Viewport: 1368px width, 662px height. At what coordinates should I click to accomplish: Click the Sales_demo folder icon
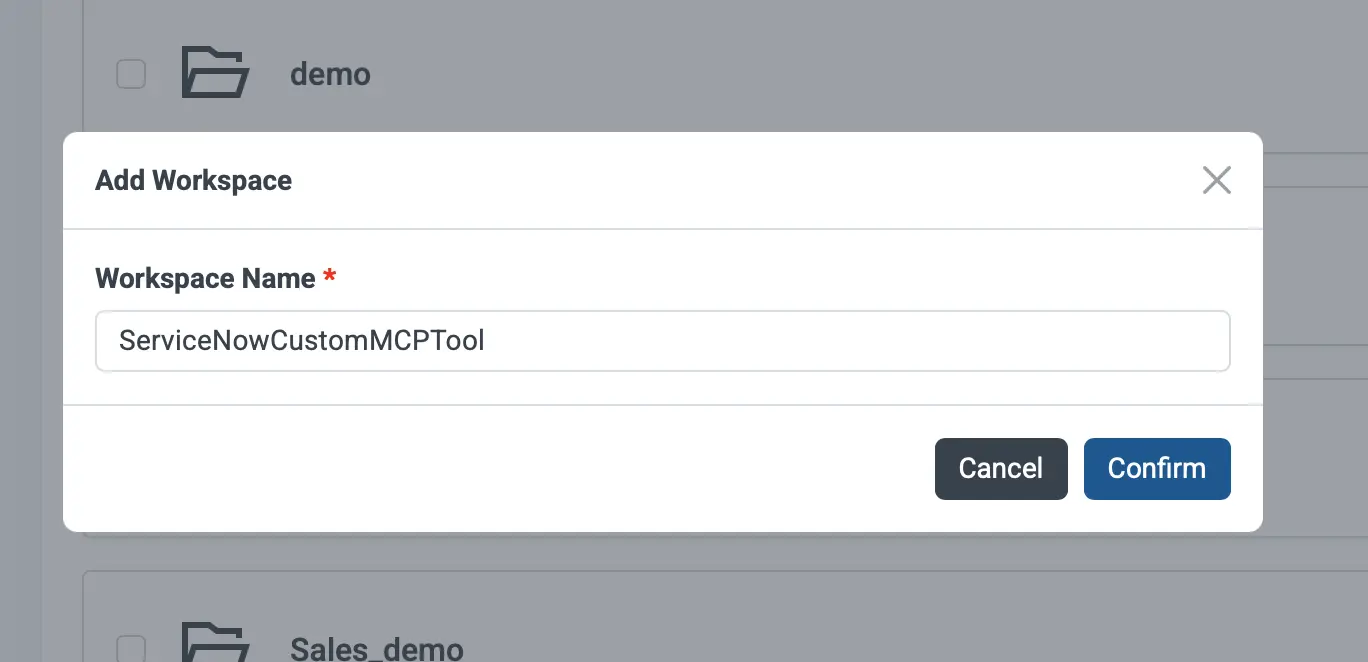(215, 644)
